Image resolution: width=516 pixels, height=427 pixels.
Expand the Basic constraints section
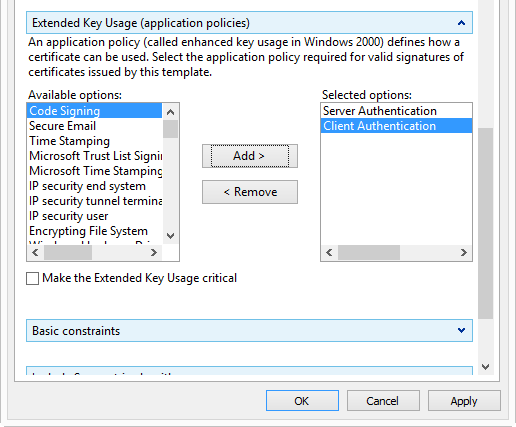461,330
